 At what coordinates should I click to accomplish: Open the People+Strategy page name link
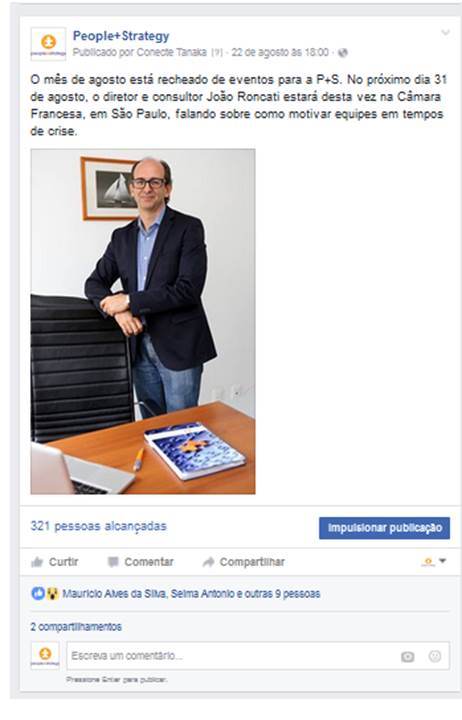click(x=121, y=36)
